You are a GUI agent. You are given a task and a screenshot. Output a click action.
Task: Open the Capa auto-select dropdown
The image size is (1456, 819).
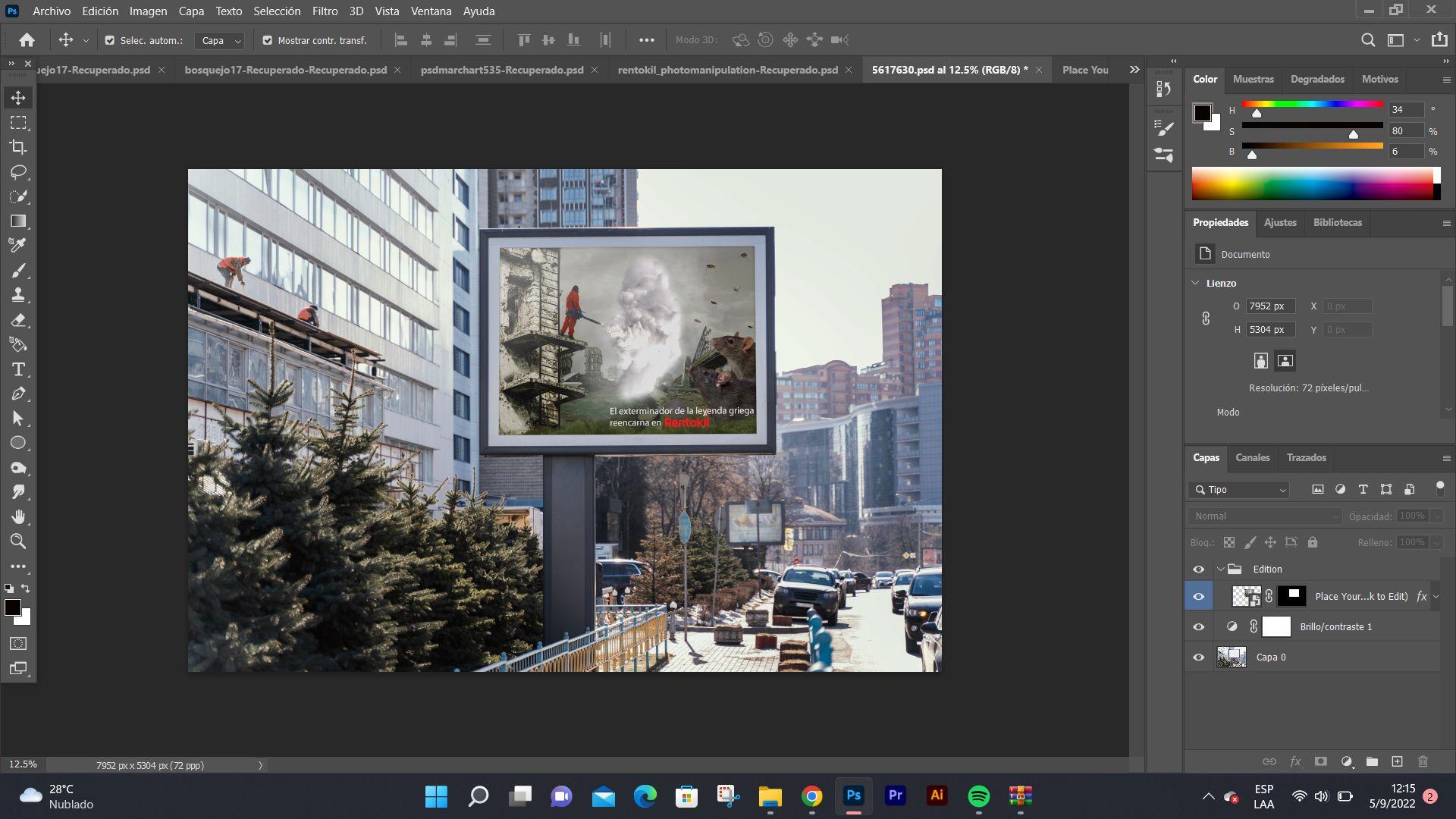point(219,41)
